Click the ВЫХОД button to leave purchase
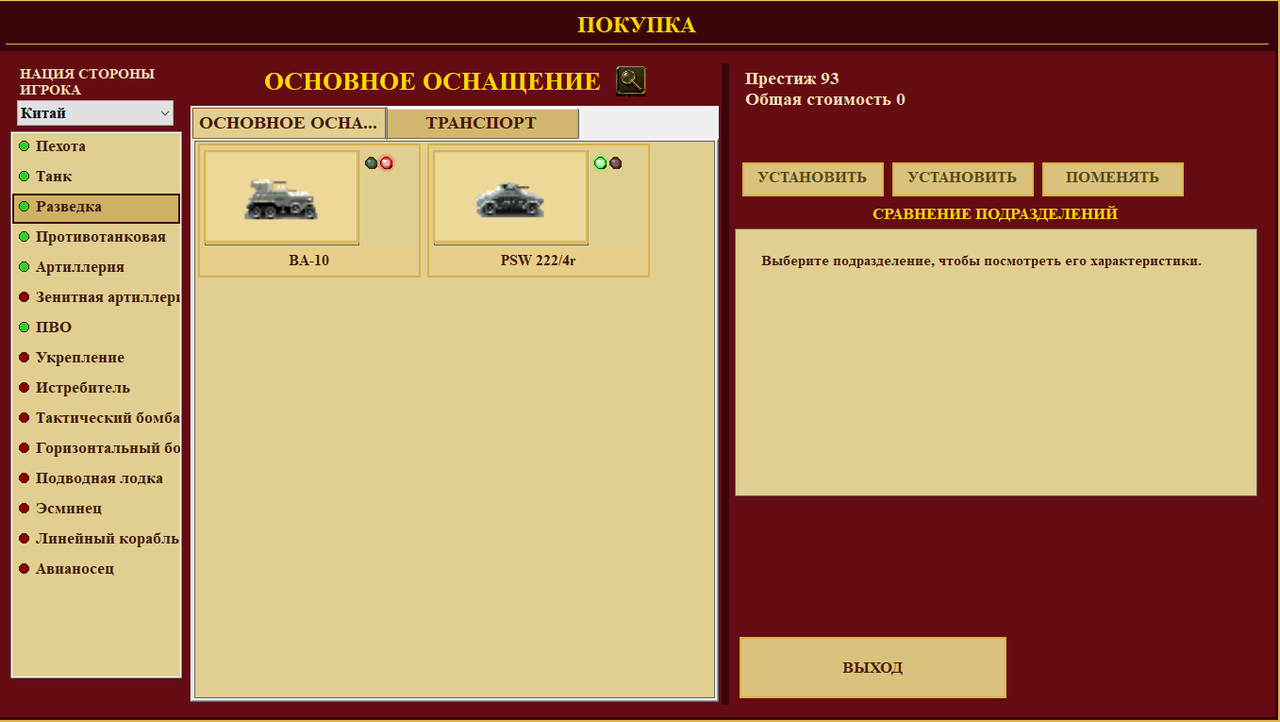The height and width of the screenshot is (722, 1280). tap(872, 667)
